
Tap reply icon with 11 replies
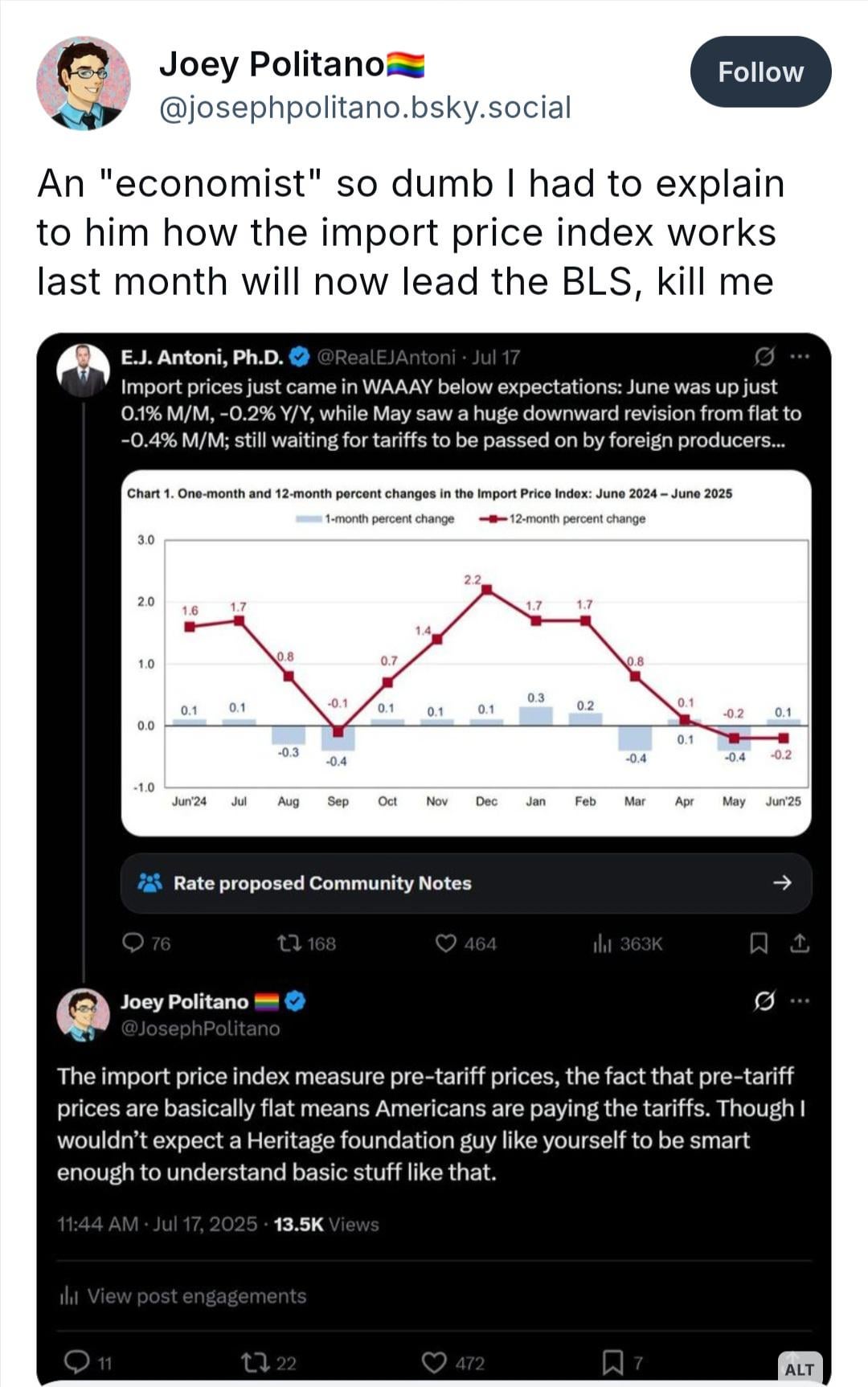click(76, 1361)
